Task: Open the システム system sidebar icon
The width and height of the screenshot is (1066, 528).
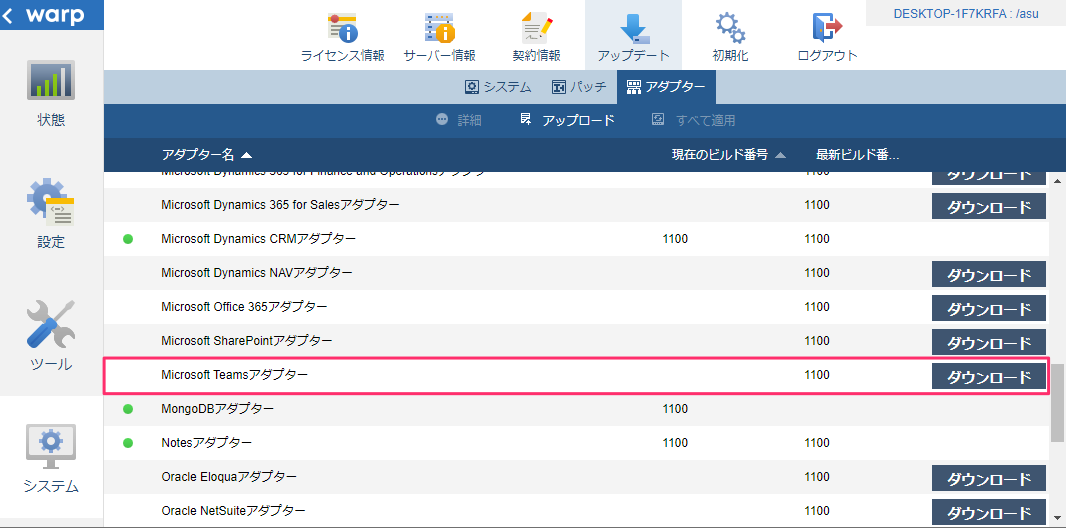Action: (51, 446)
